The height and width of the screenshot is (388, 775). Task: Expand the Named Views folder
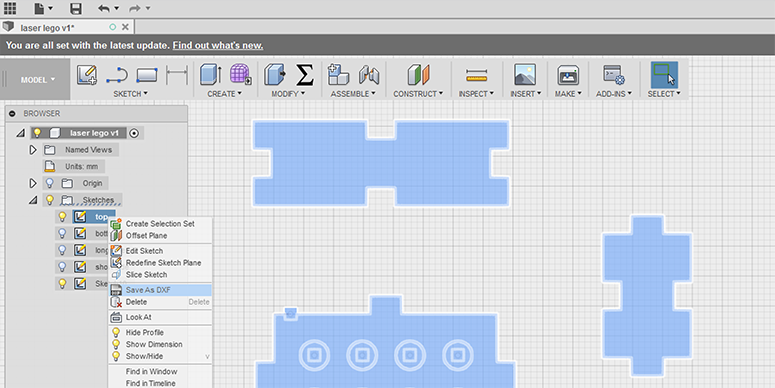(x=33, y=150)
